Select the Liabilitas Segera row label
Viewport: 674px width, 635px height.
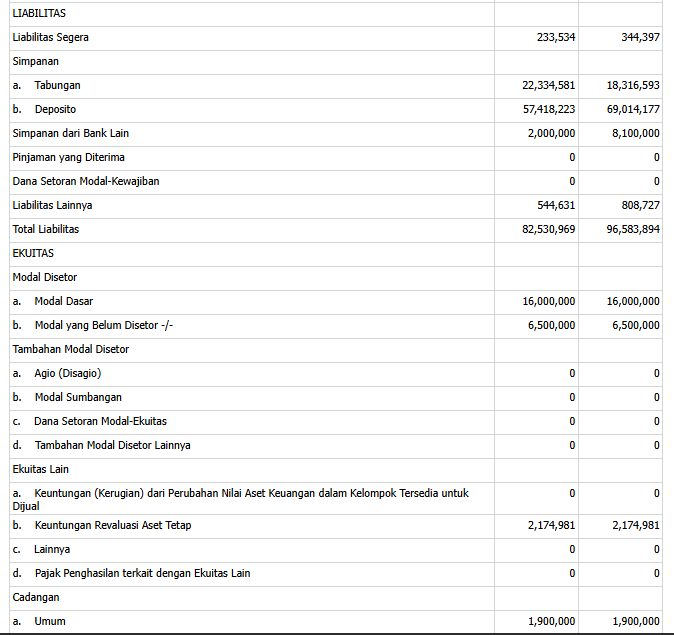pos(57,37)
